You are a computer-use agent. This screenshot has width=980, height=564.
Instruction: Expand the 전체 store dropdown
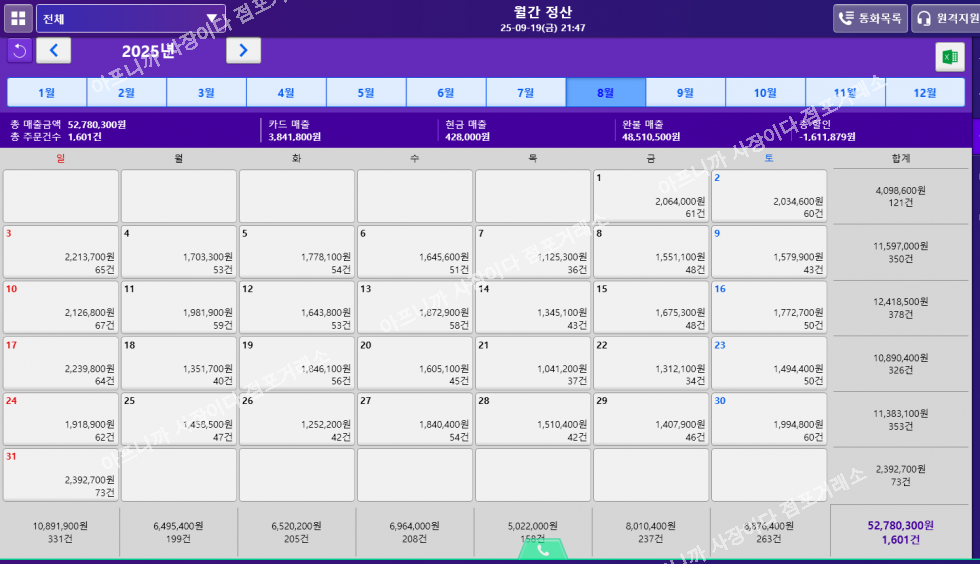(x=130, y=18)
